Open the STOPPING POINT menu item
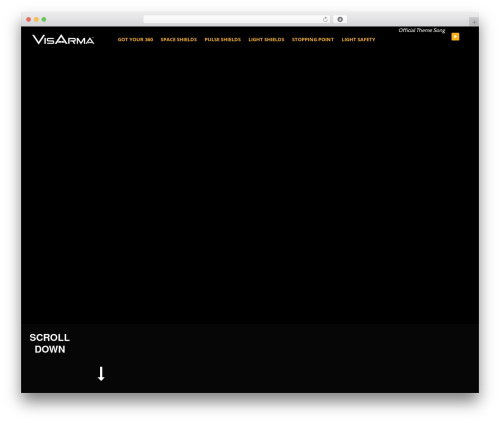The image size is (500, 423). [313, 39]
